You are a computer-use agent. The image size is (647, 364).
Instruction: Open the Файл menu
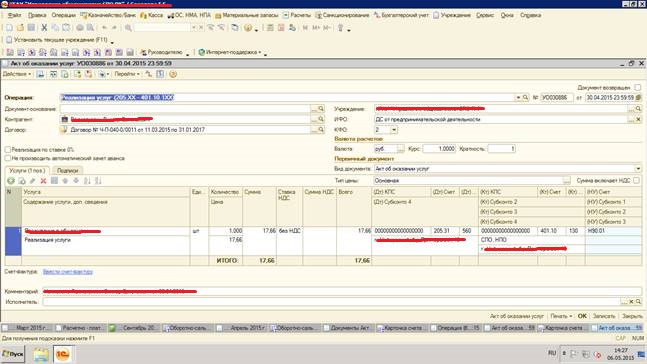tap(14, 15)
